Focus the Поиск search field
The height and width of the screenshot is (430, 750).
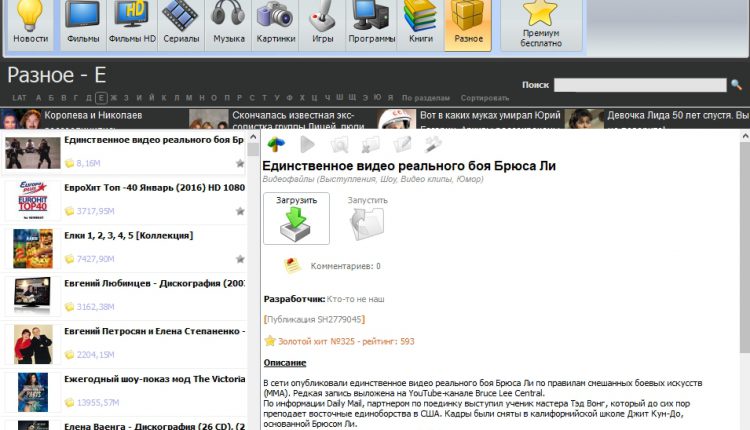[x=640, y=85]
